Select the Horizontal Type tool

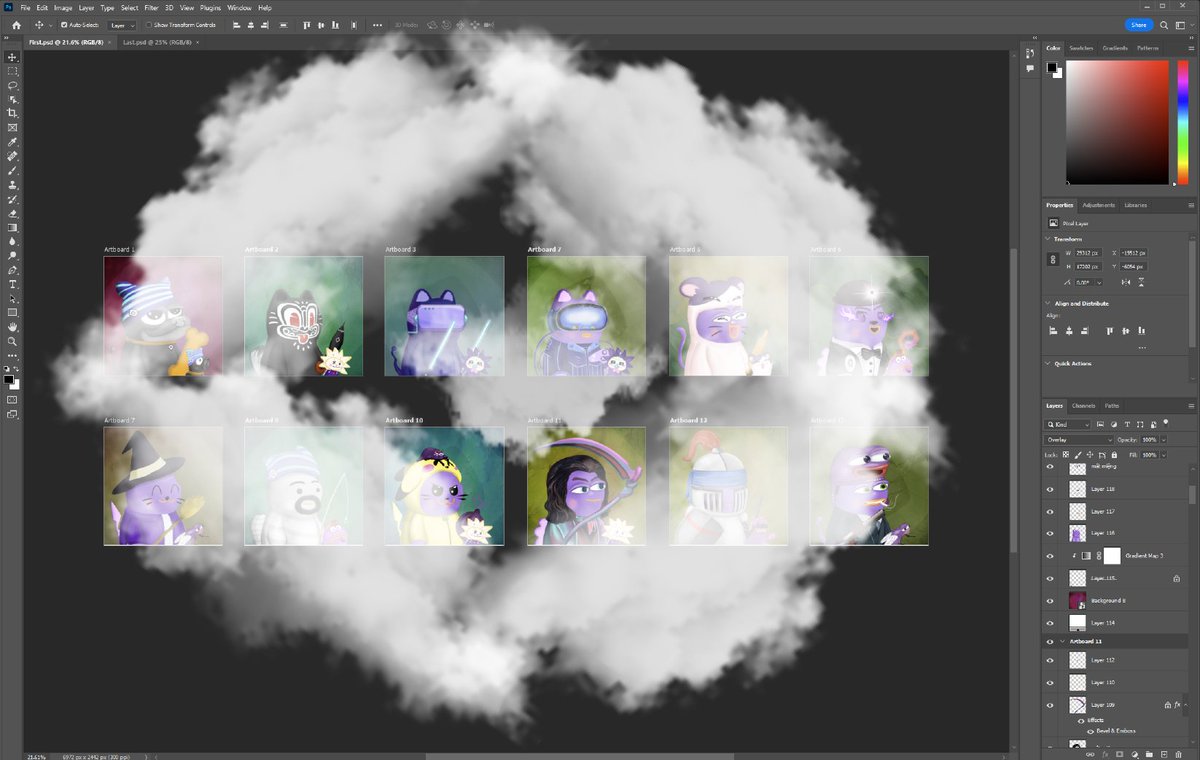[12, 284]
